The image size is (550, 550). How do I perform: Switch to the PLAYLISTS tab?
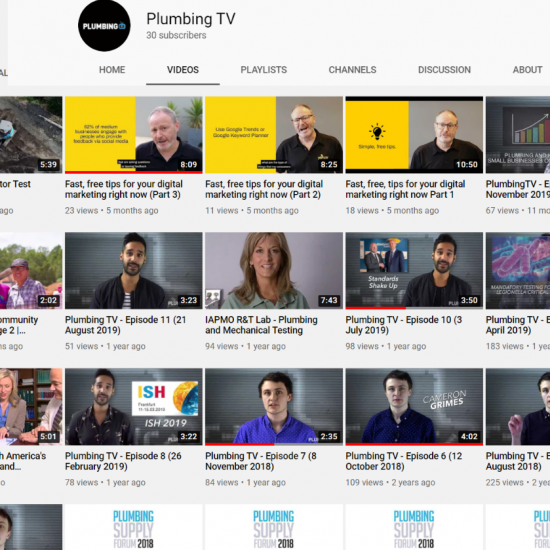264,70
